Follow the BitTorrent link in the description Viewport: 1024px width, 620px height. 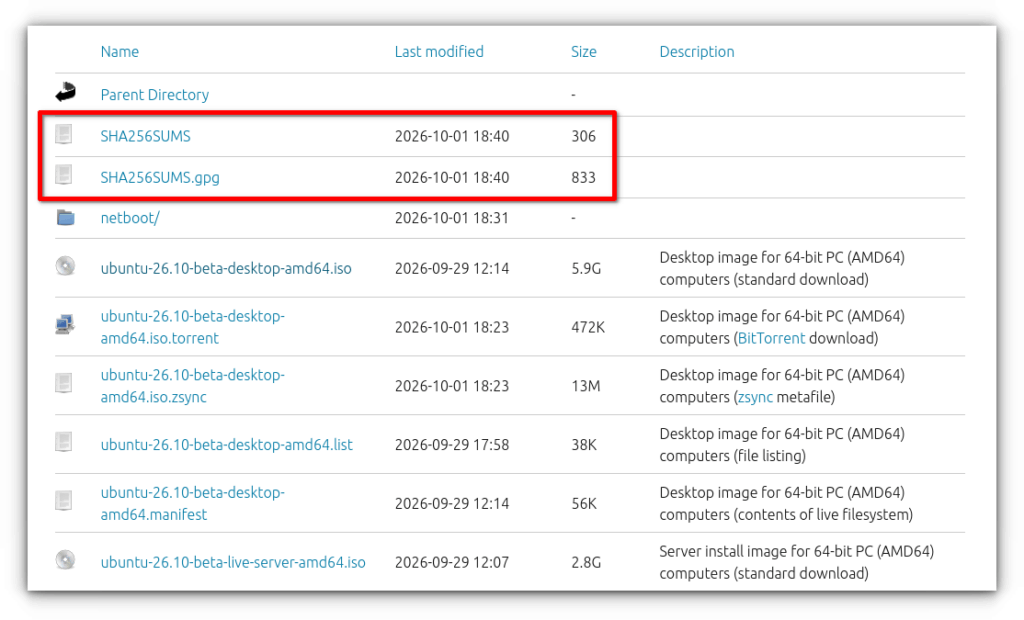[771, 338]
